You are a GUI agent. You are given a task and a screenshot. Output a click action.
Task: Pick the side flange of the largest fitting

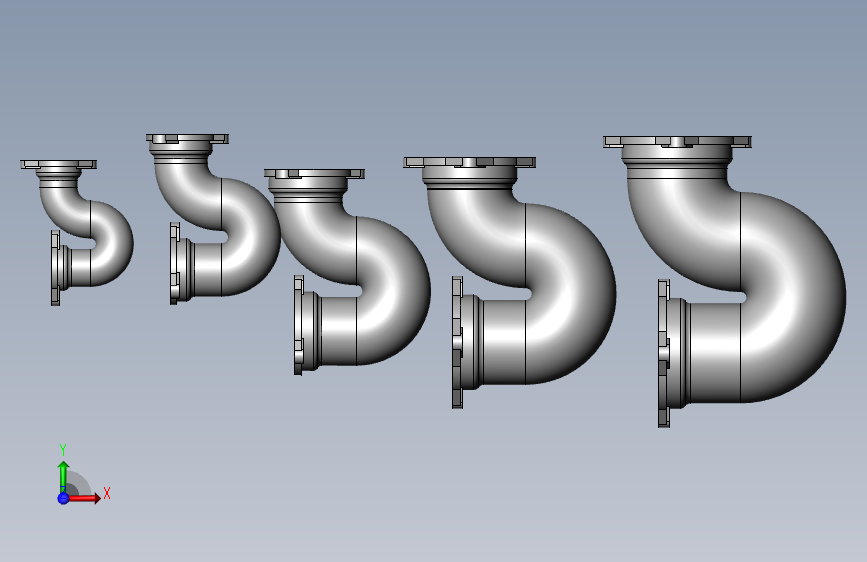[664, 353]
